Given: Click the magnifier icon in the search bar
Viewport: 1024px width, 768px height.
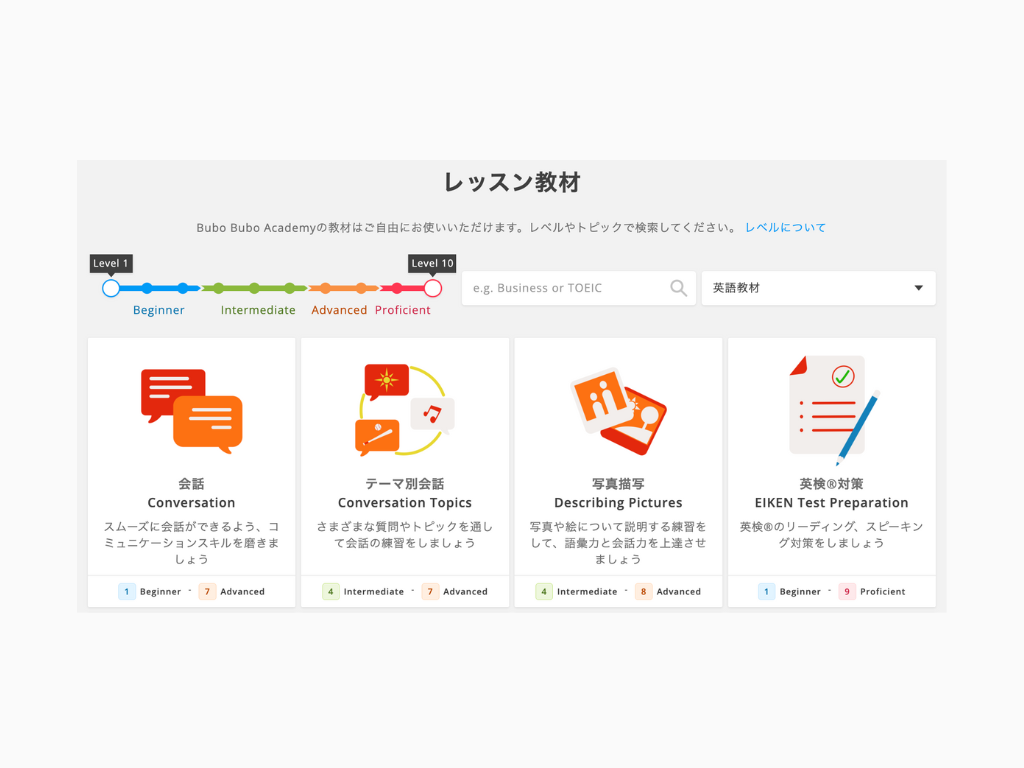Looking at the screenshot, I should point(679,288).
